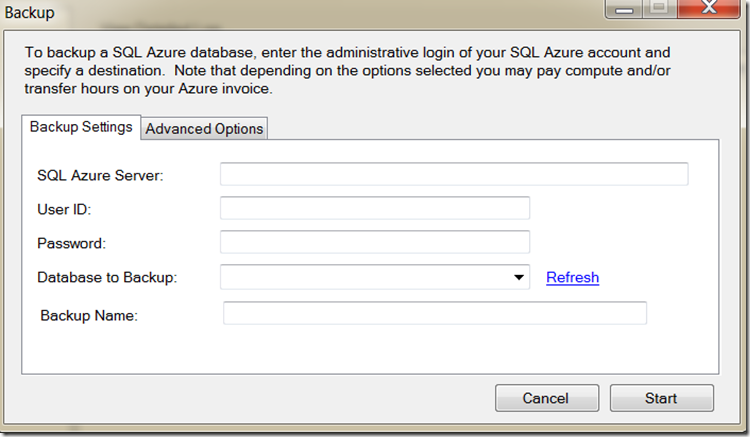Start the backup with Start button
The image size is (750, 437).
pyautogui.click(x=662, y=398)
